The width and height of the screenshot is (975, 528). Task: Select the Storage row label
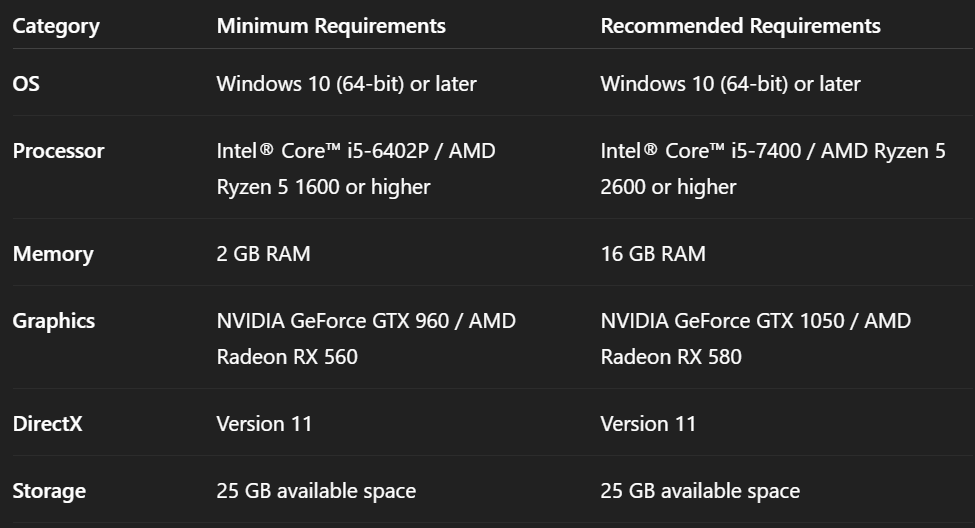pos(49,491)
